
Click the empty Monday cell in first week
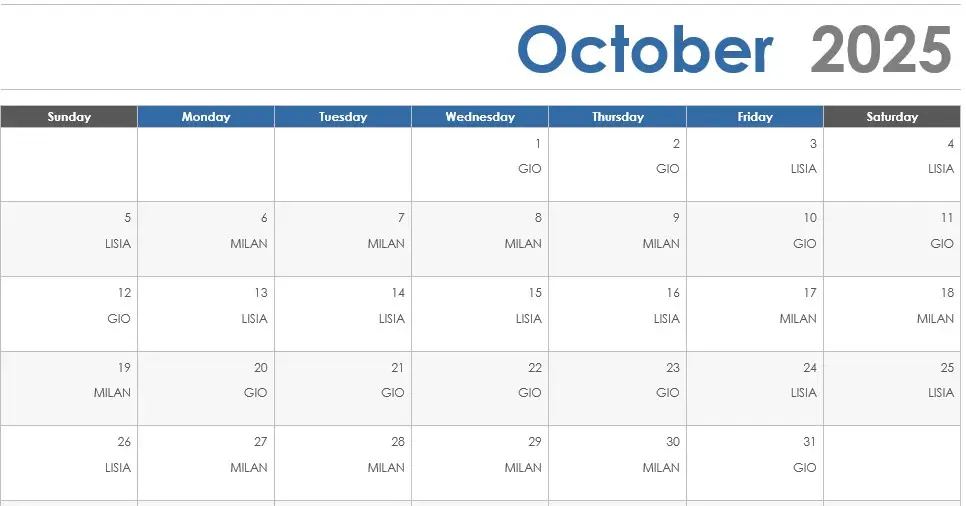206,165
